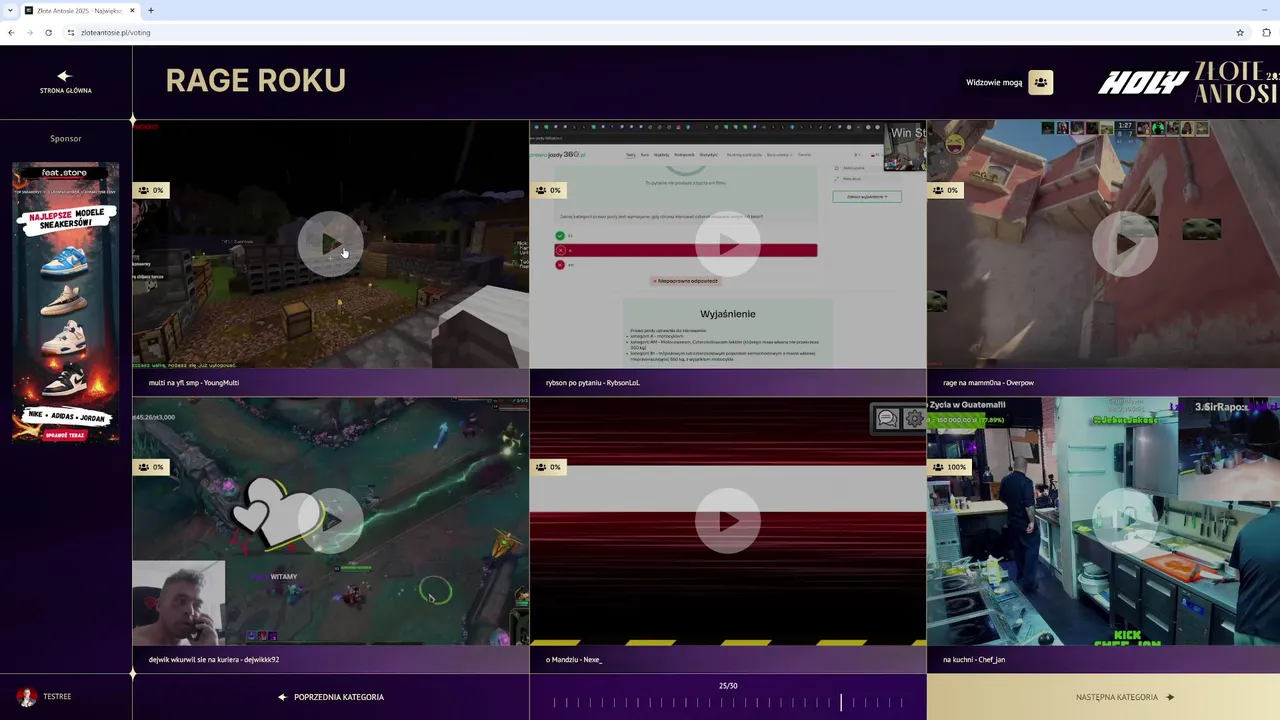
Task: Click the 'Sponsor' label in sidebar
Action: (66, 138)
